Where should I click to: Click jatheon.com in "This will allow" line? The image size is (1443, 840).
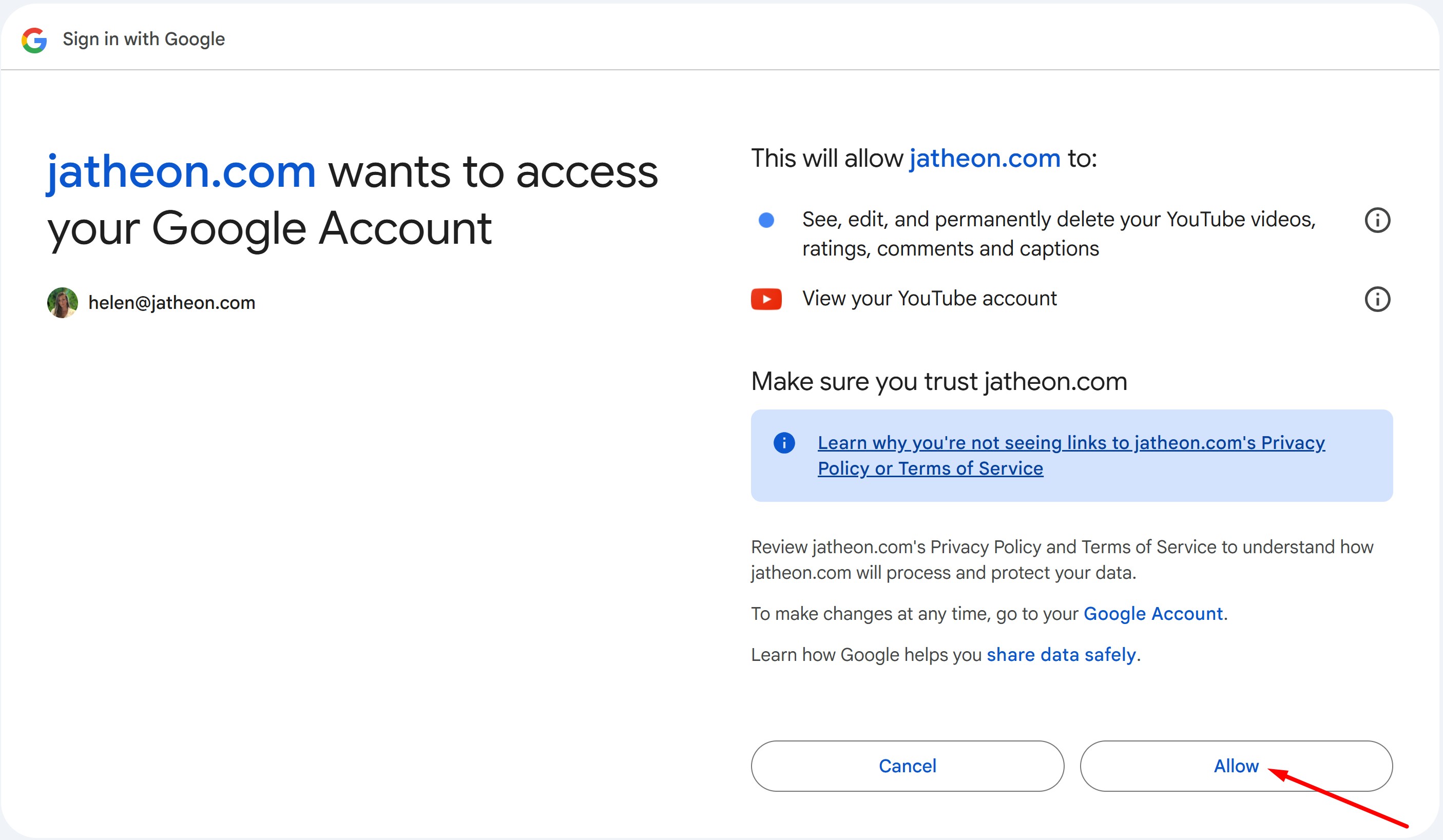(x=985, y=158)
